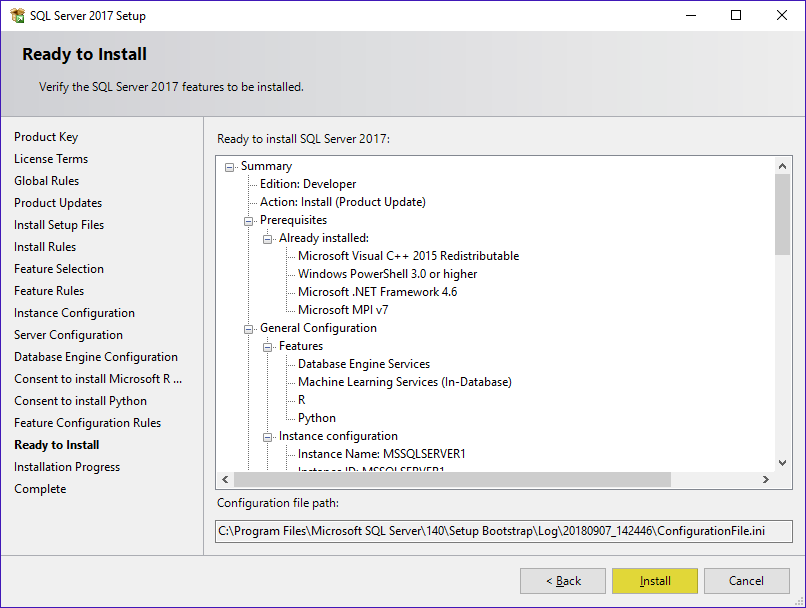The height and width of the screenshot is (608, 806).
Task: Maximize the SQL Server Setup window
Action: coord(736,15)
